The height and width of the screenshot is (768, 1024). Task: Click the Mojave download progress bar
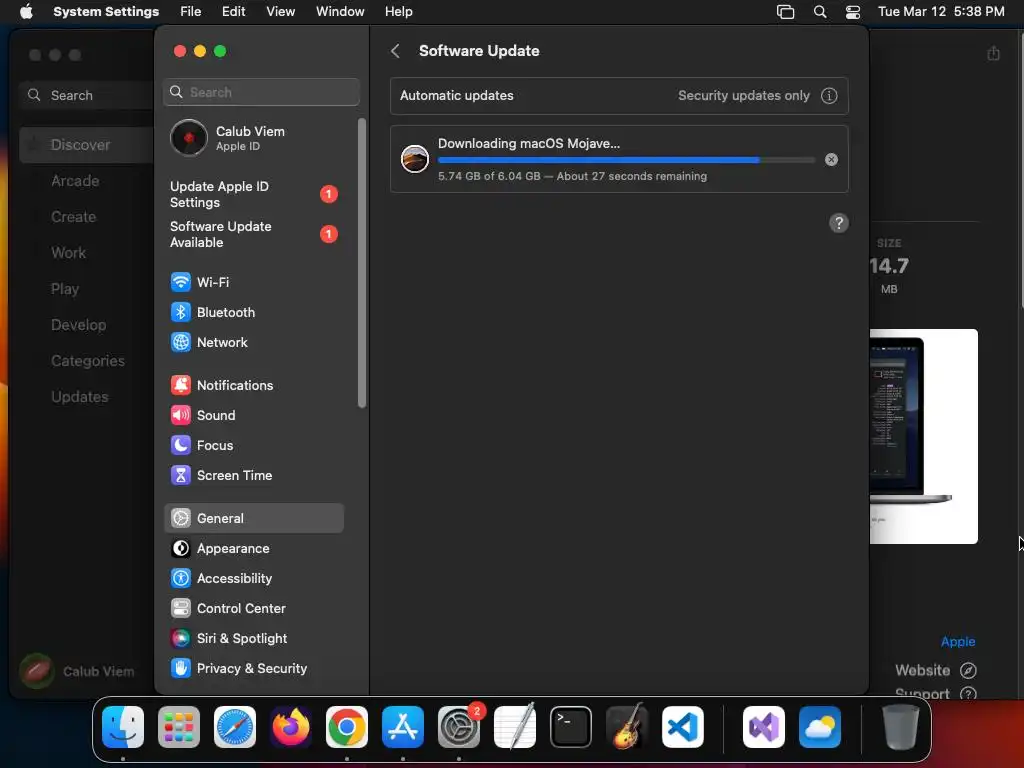click(626, 160)
